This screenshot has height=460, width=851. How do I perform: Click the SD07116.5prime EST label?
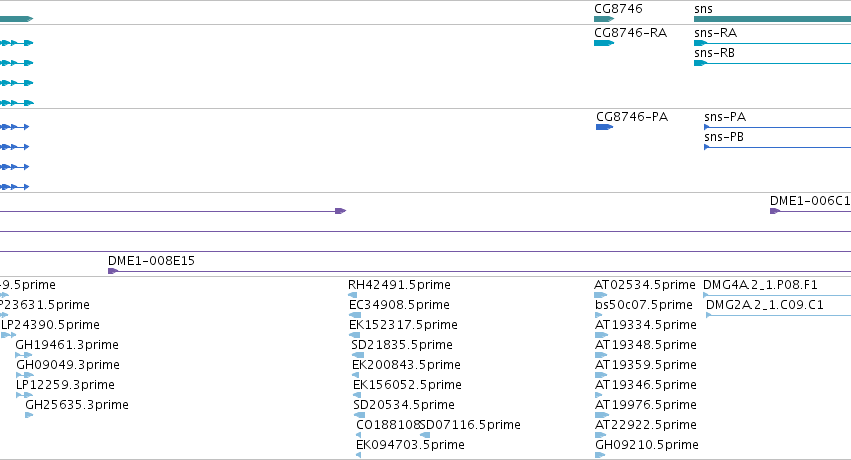470,425
